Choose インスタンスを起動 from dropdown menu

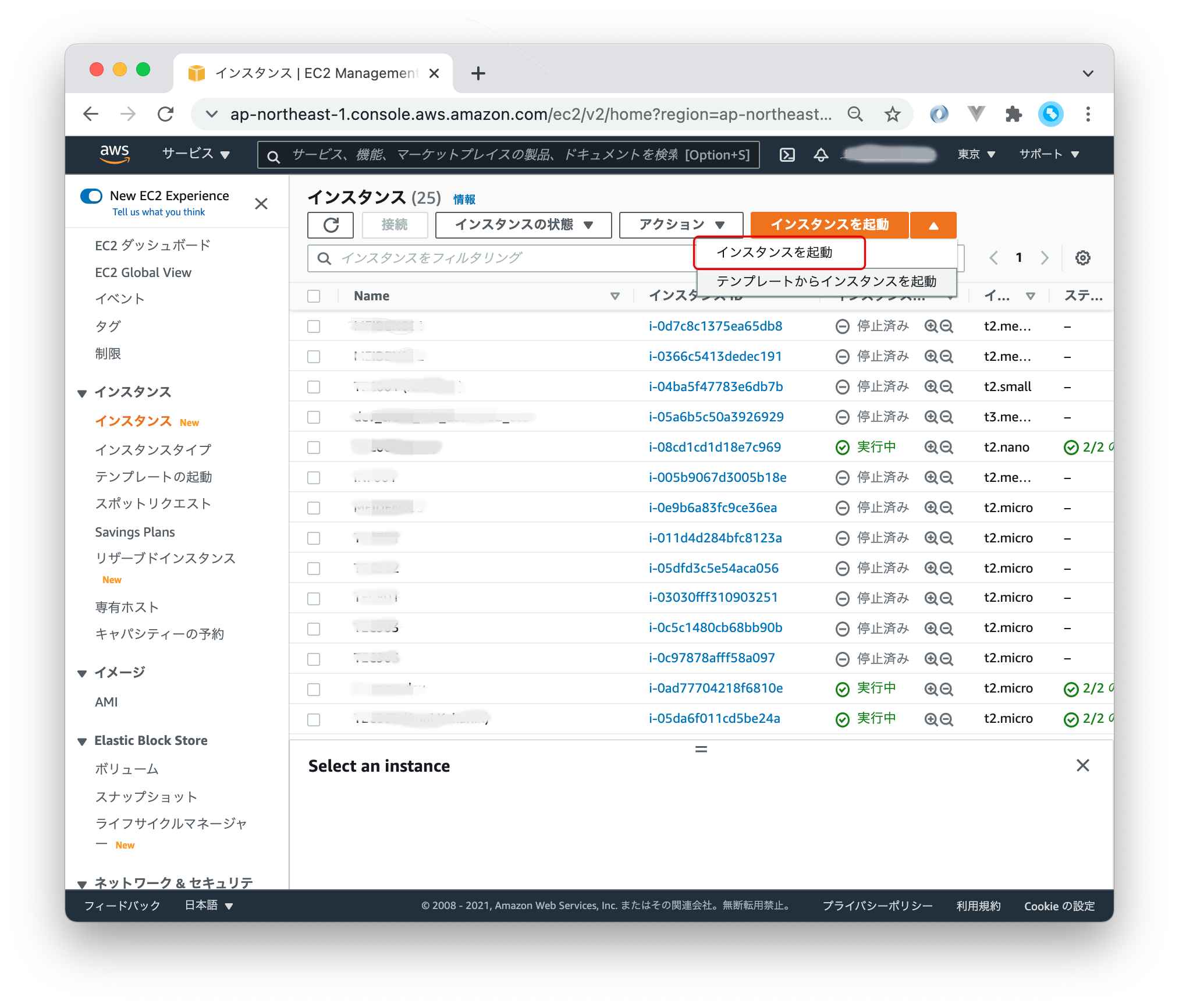tap(774, 253)
